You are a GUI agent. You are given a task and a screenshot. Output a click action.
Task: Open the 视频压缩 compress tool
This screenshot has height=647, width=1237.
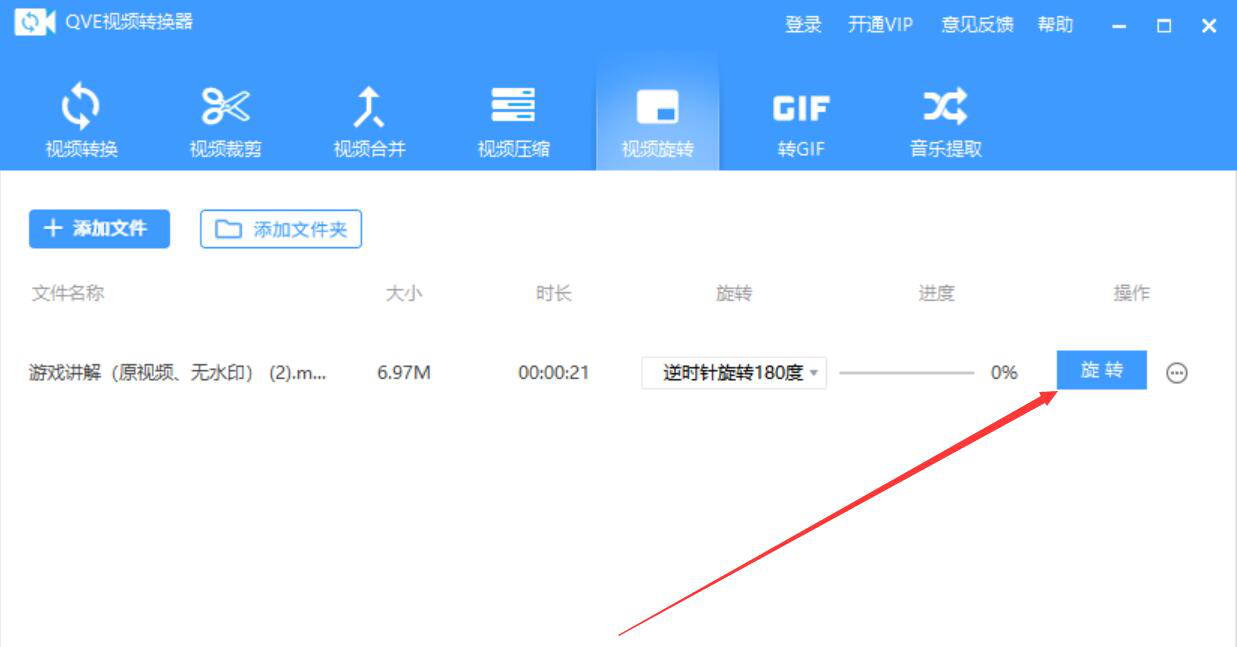(x=513, y=120)
